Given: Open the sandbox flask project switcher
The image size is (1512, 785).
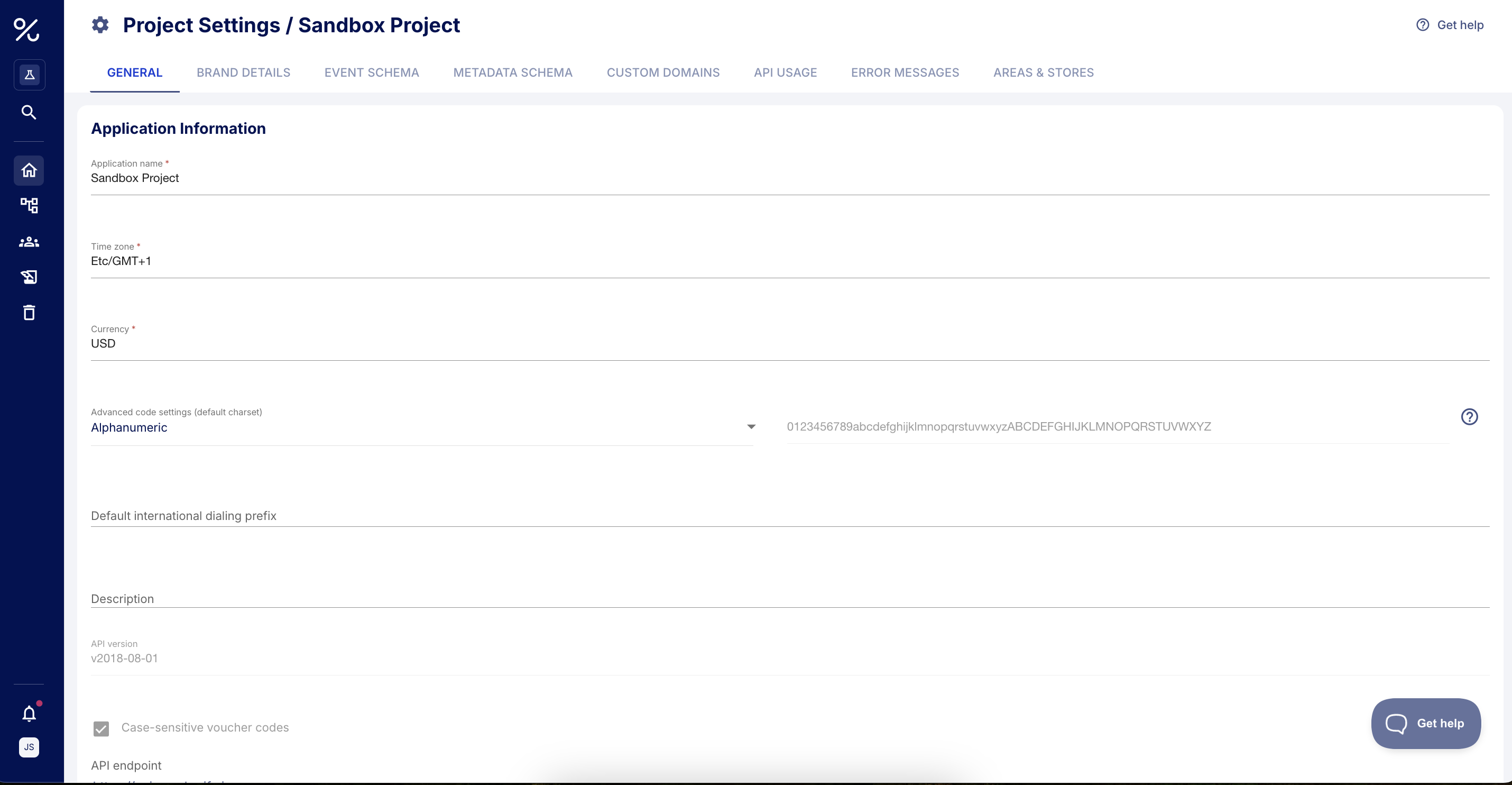Looking at the screenshot, I should pyautogui.click(x=29, y=75).
